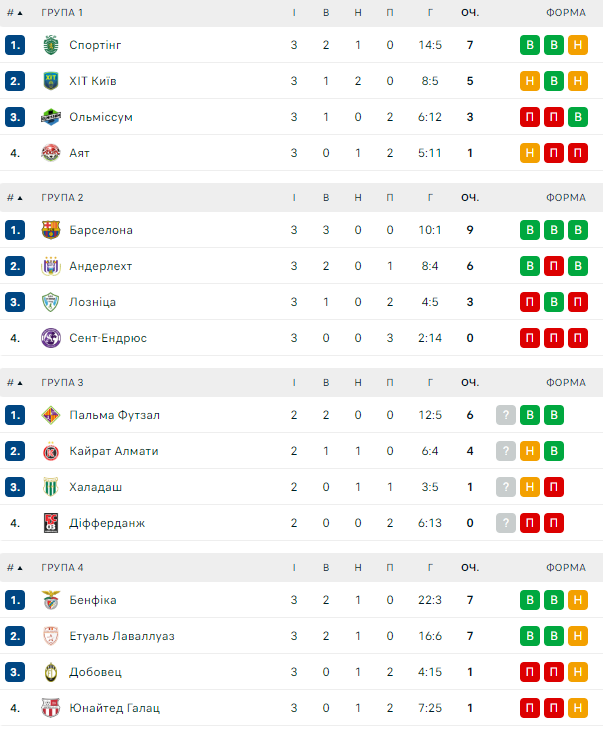Sort Group 1 by rank arrow
Viewport: 603px width, 730px height.
(15, 13)
